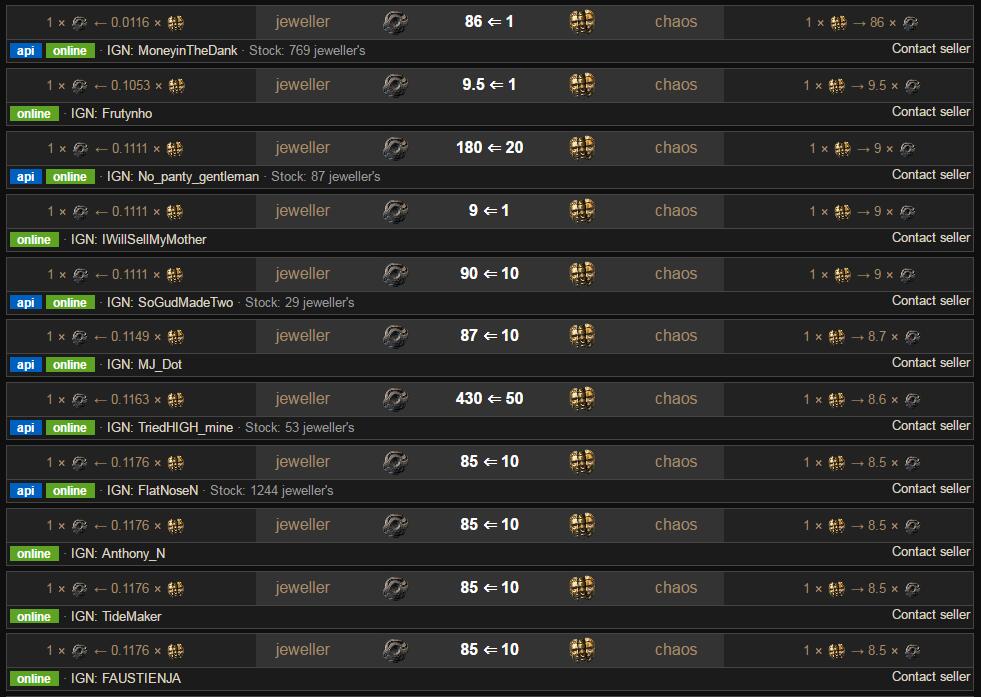The width and height of the screenshot is (981, 697).
Task: Click the large chaos orb icon in Frutynho's row
Action: [x=582, y=84]
